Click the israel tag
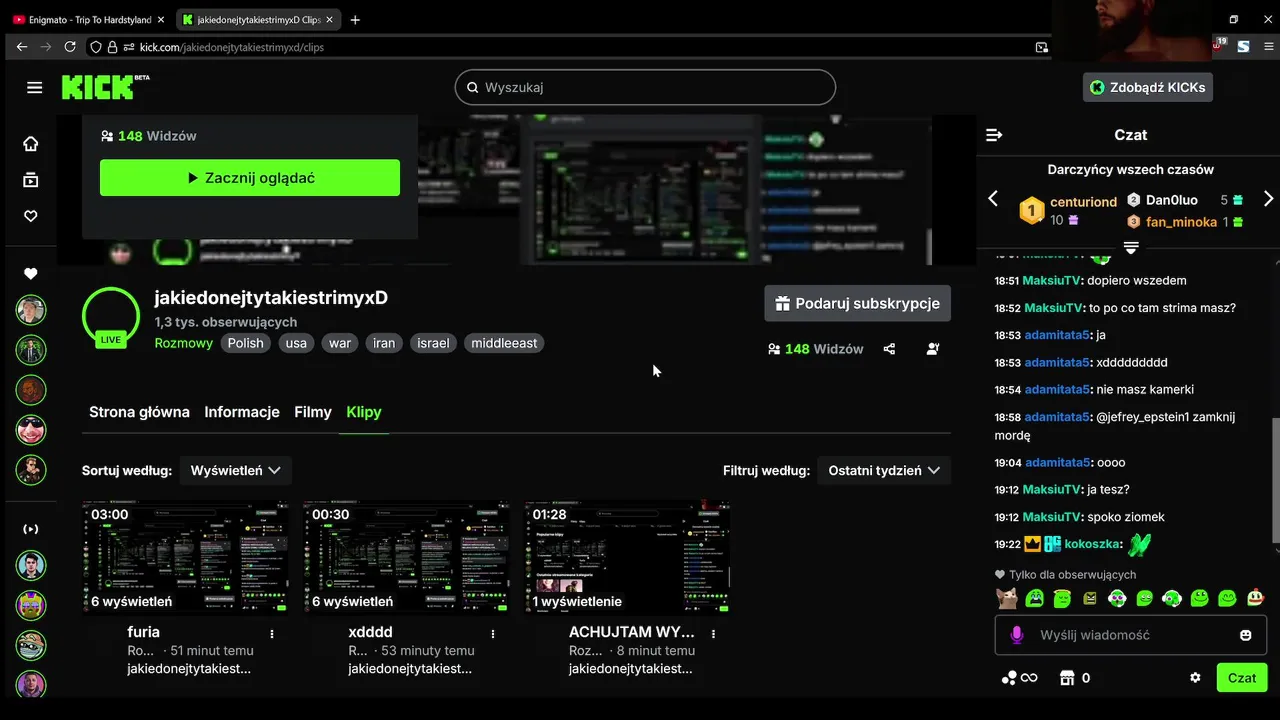The width and height of the screenshot is (1280, 720). (x=433, y=343)
